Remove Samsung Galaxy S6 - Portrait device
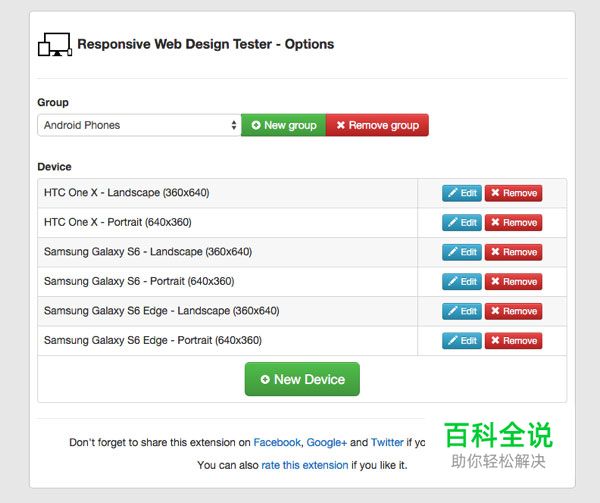Viewport: 600px width, 503px height. pyautogui.click(x=514, y=282)
